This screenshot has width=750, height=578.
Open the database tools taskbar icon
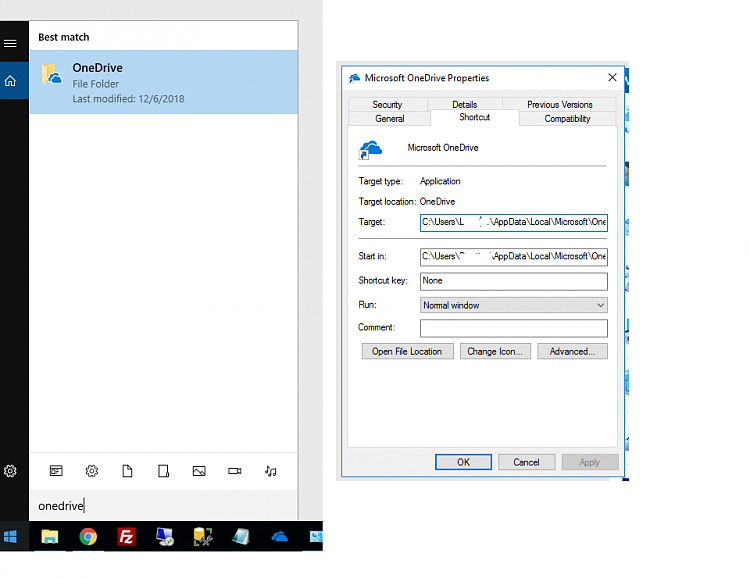click(x=203, y=537)
